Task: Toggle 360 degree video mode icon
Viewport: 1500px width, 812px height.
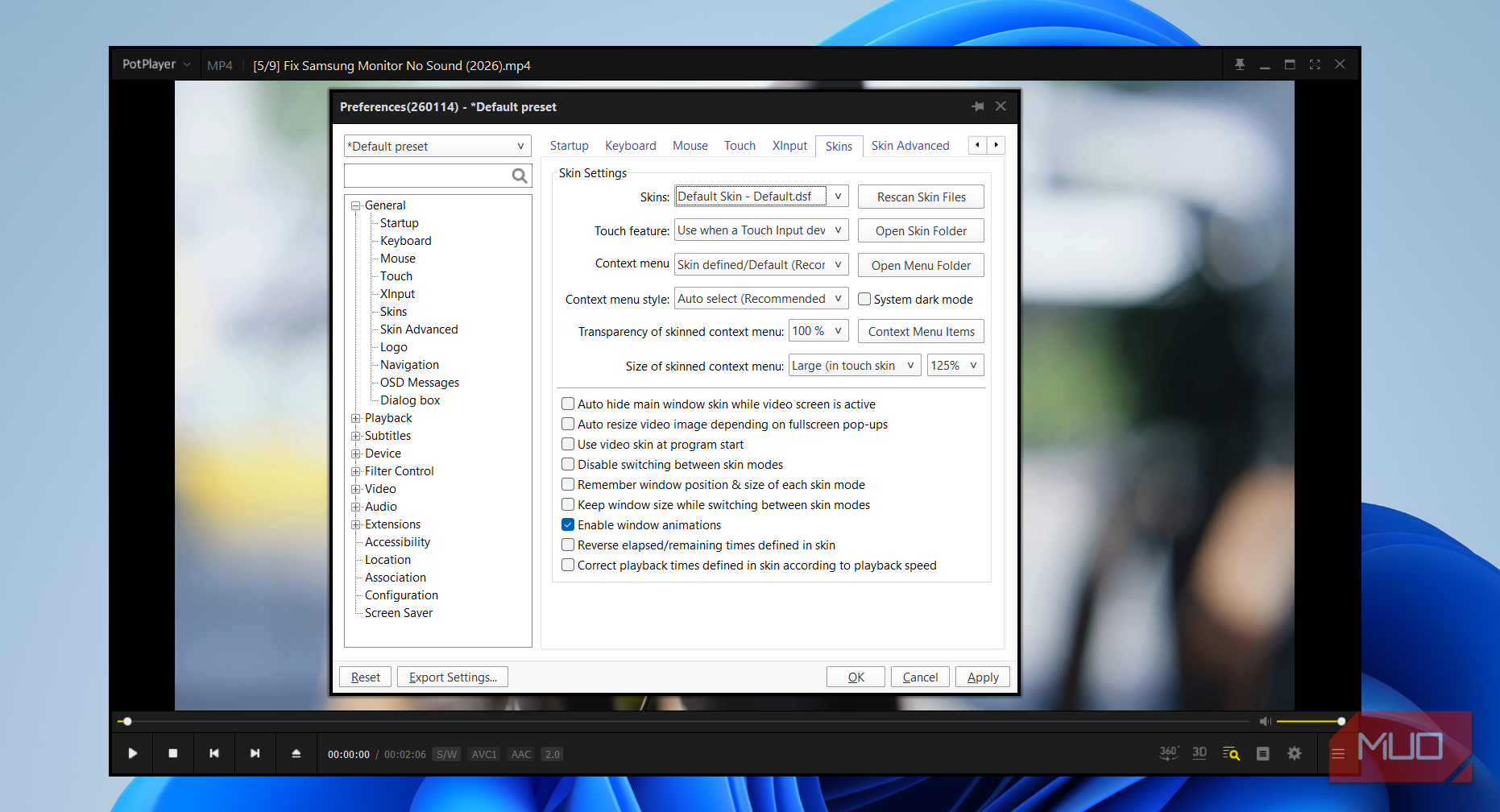Action: (1168, 753)
